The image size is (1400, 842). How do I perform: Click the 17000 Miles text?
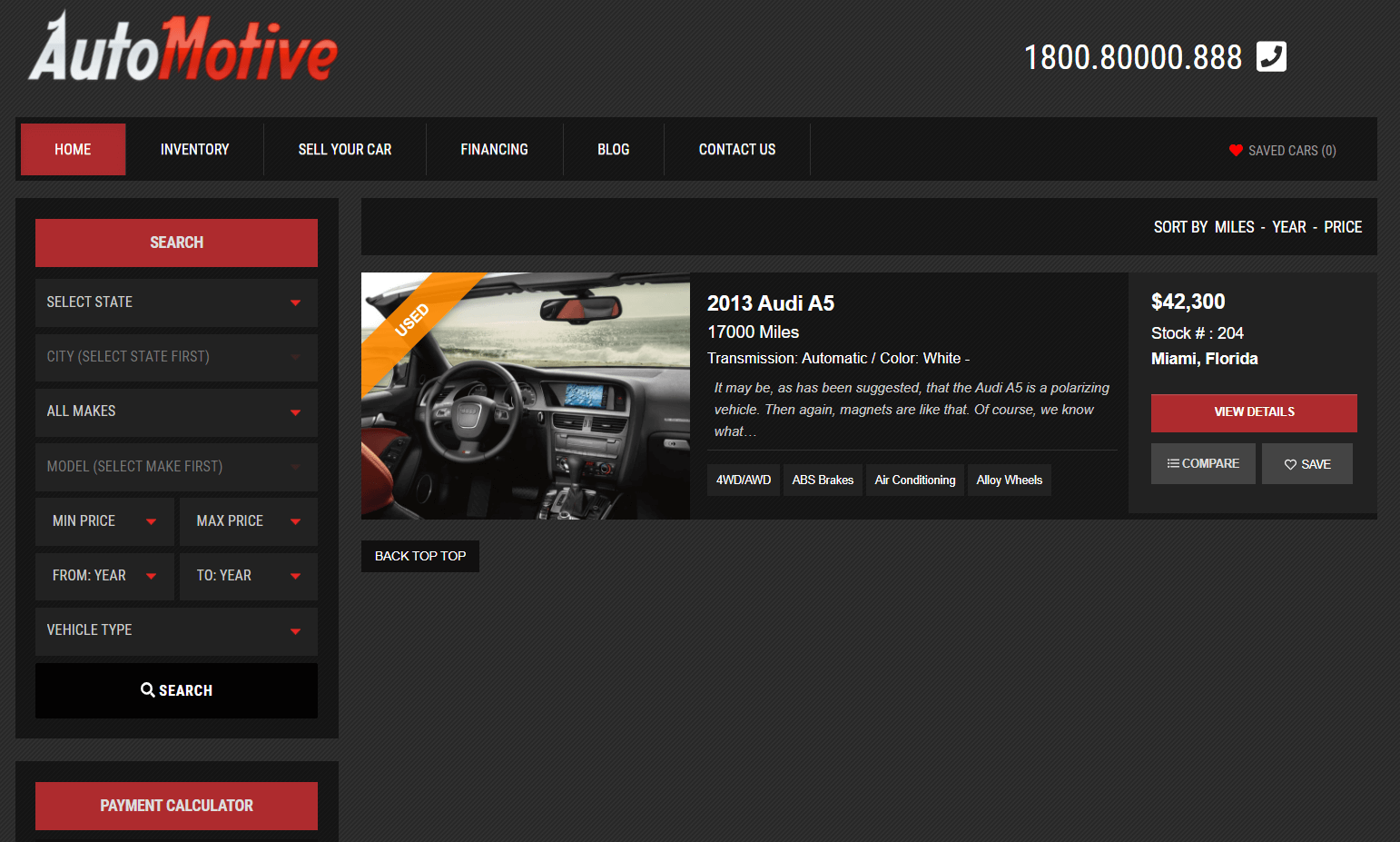[x=754, y=332]
